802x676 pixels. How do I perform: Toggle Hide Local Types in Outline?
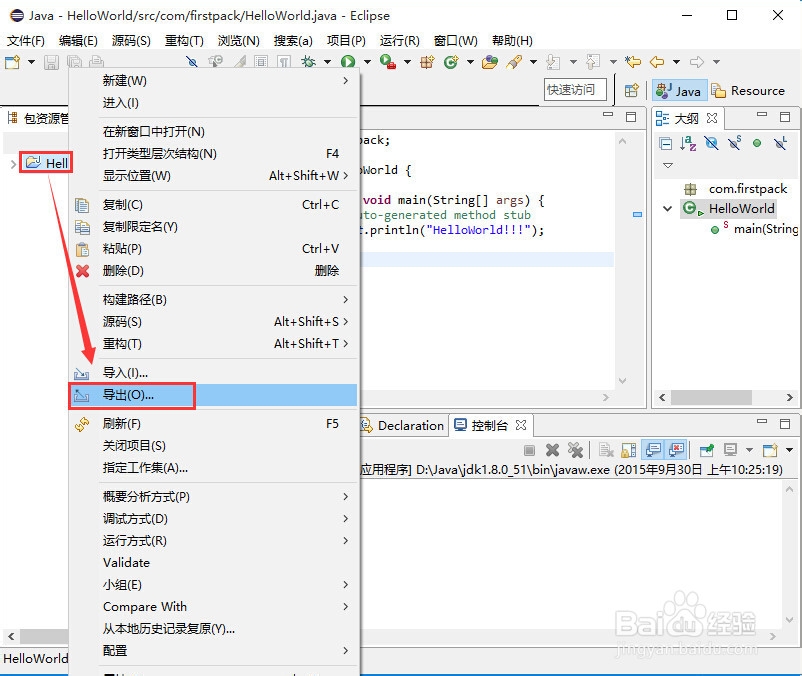(780, 143)
